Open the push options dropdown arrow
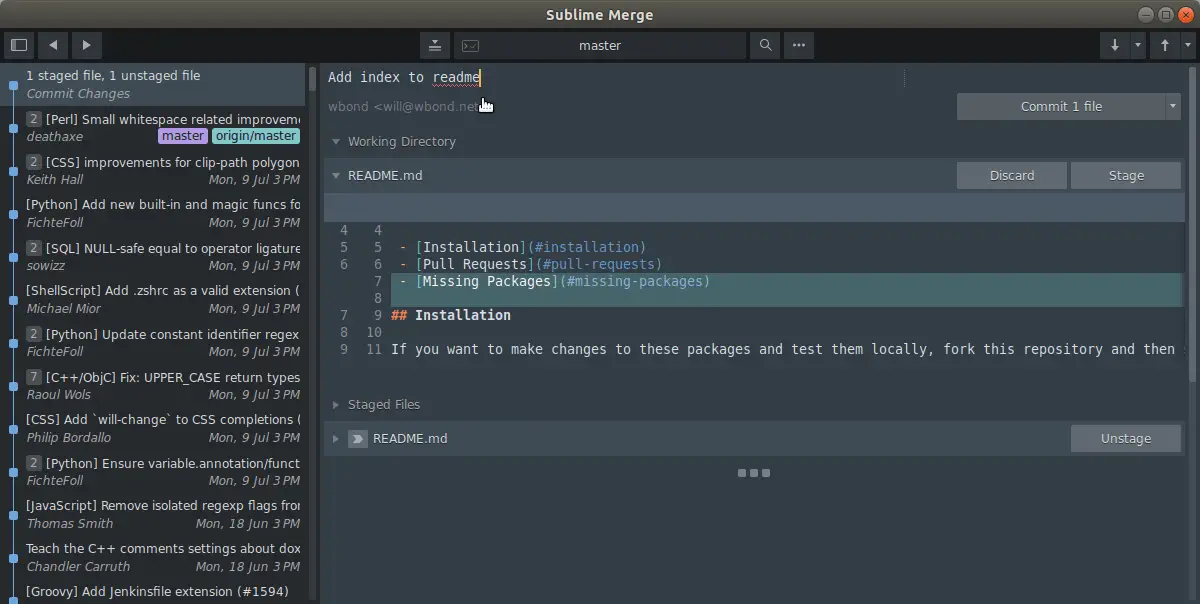 [1188, 45]
